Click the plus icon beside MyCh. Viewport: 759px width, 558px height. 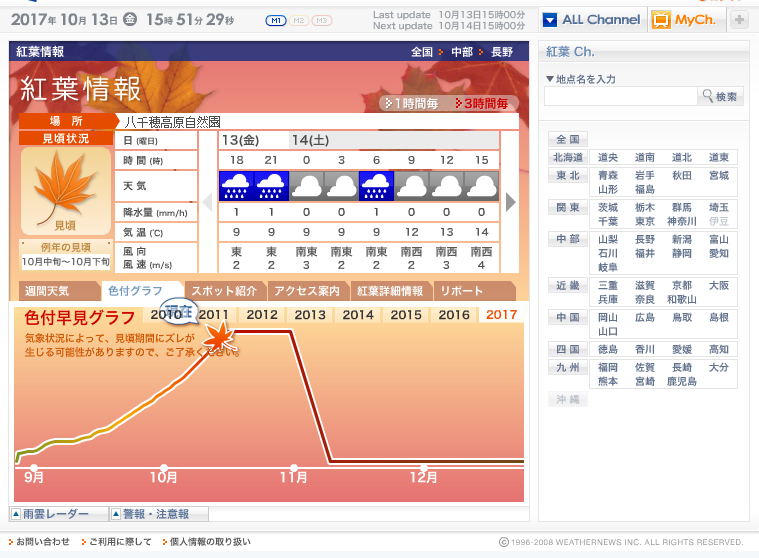739,20
